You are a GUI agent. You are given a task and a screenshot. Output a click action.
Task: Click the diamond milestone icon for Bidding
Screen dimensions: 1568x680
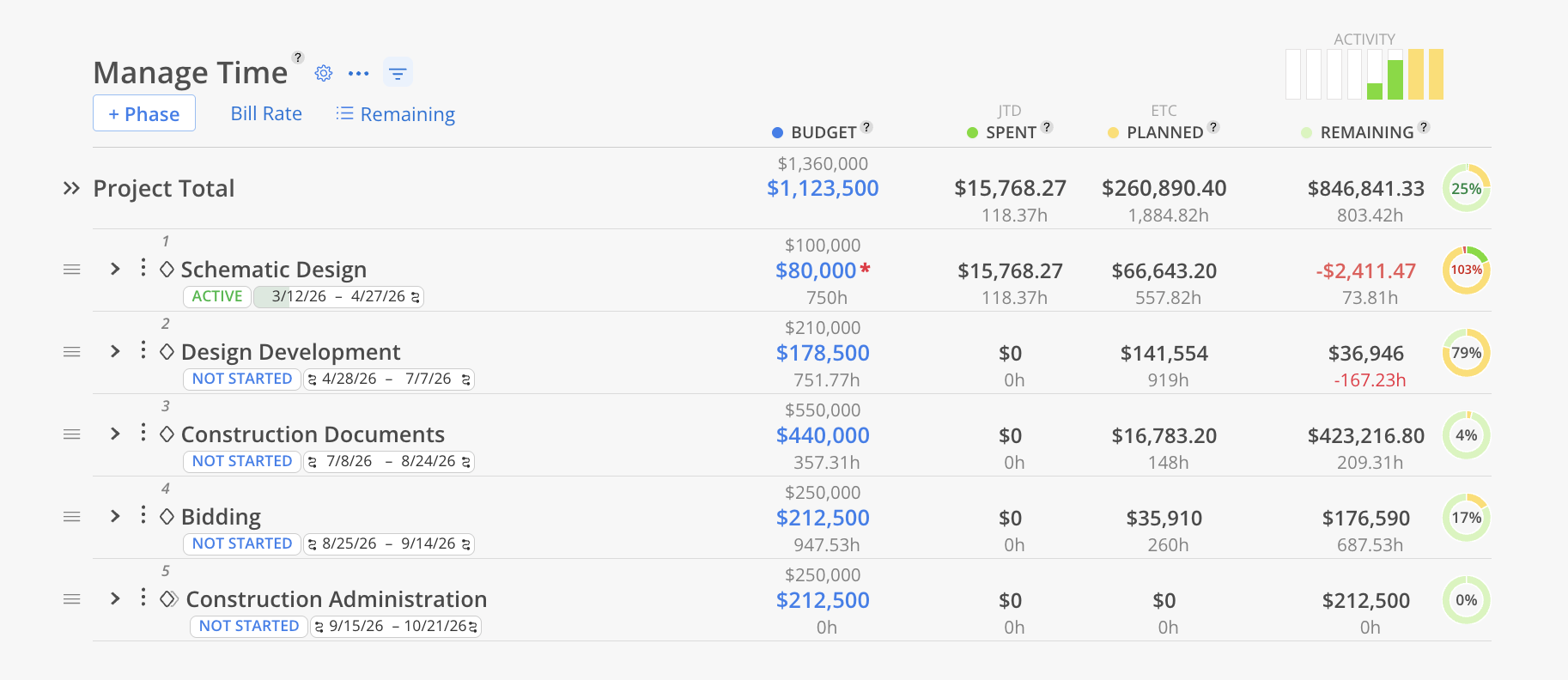tap(167, 516)
